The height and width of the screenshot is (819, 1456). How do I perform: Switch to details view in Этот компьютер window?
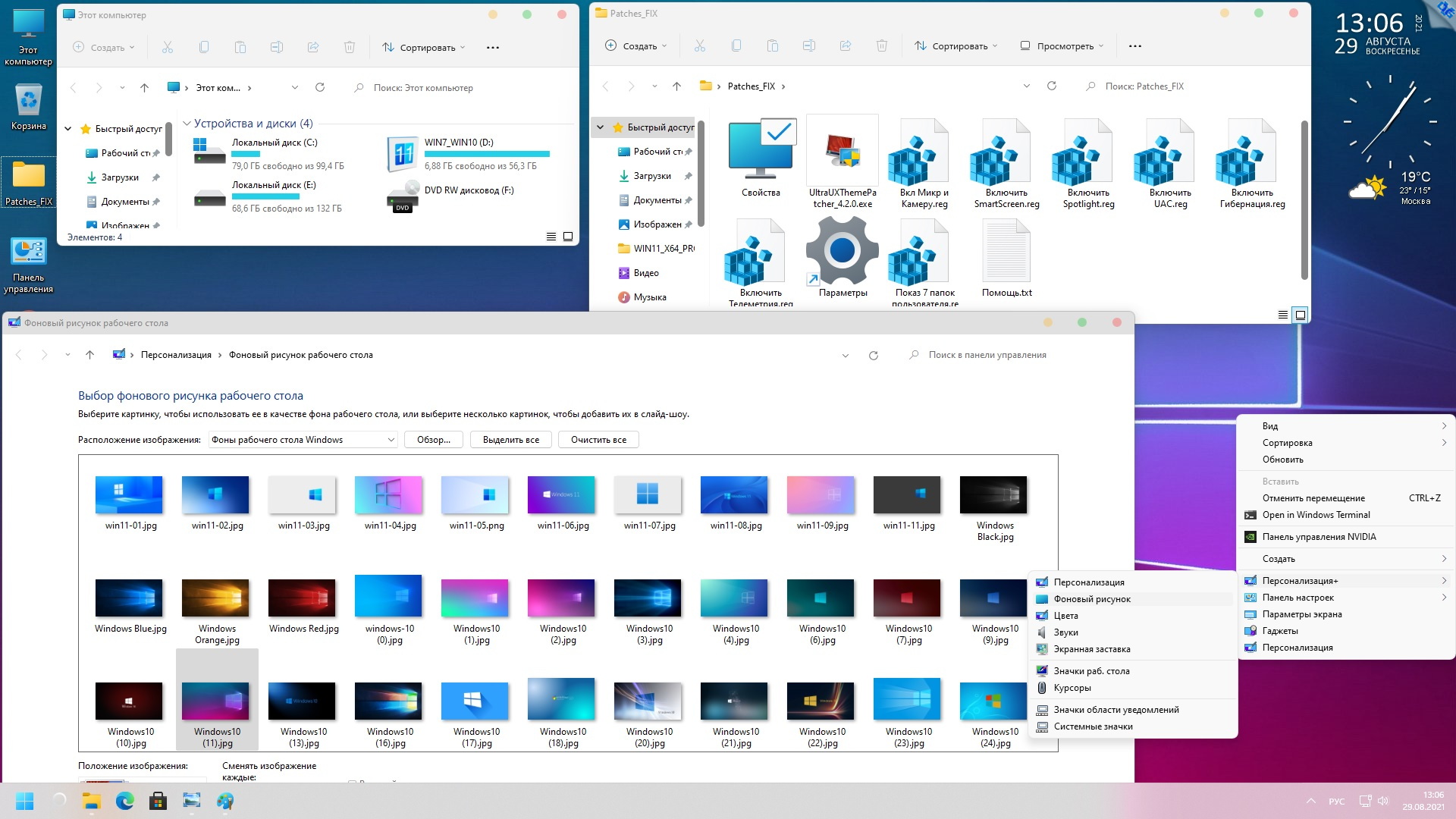point(551,237)
